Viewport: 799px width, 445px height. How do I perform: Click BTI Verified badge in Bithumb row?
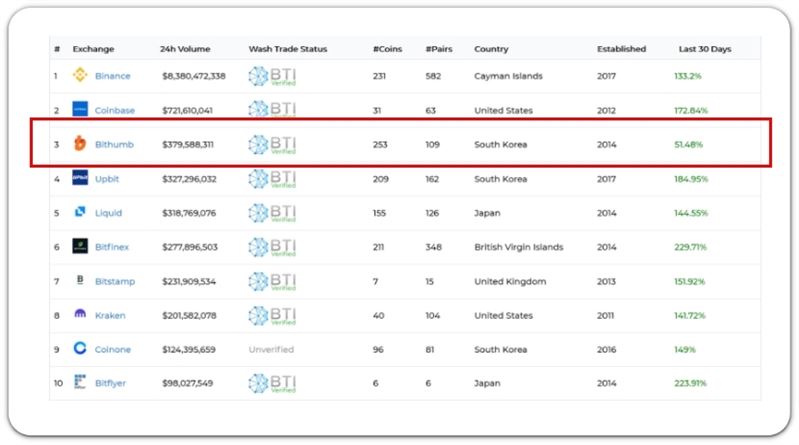(272, 145)
